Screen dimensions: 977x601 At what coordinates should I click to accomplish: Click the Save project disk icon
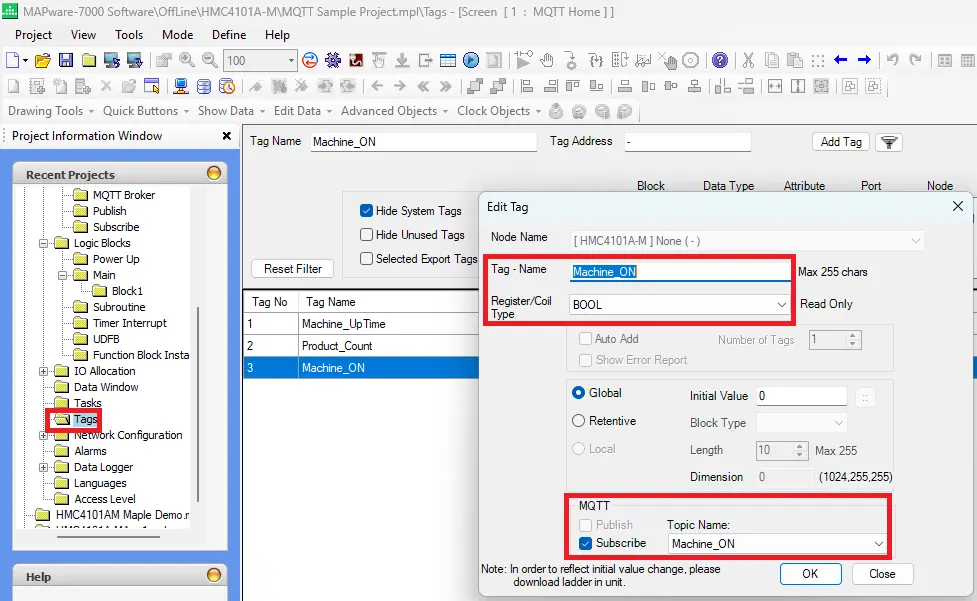(x=65, y=60)
